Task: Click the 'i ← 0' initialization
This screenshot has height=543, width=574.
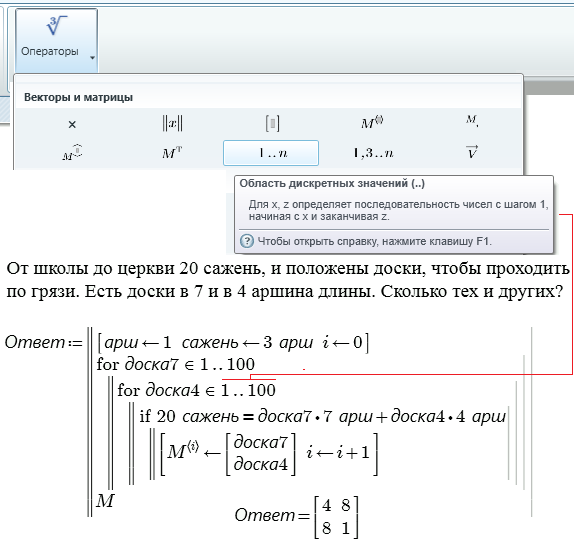Action: click(342, 343)
